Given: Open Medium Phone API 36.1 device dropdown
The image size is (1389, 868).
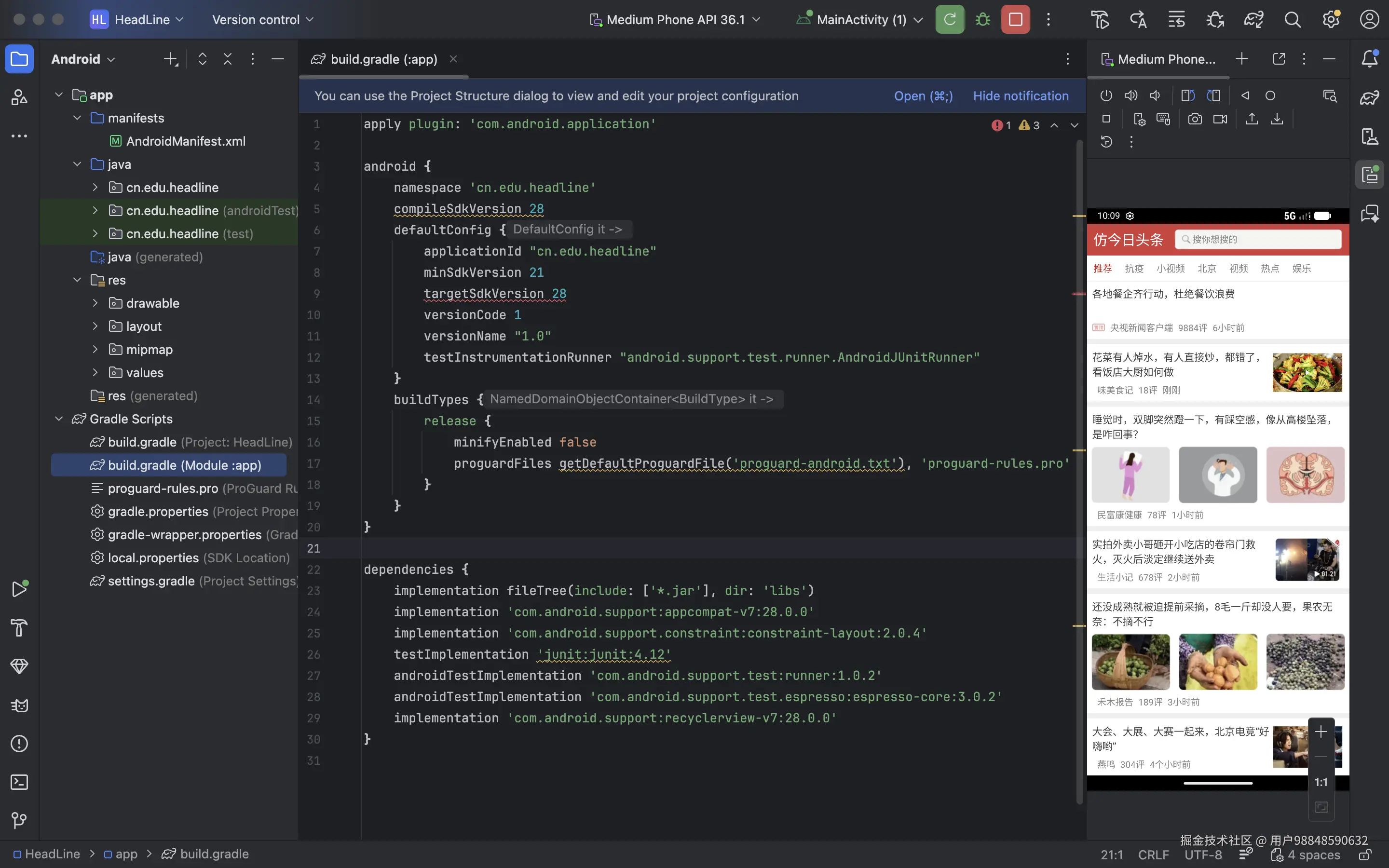Looking at the screenshot, I should tap(675, 19).
